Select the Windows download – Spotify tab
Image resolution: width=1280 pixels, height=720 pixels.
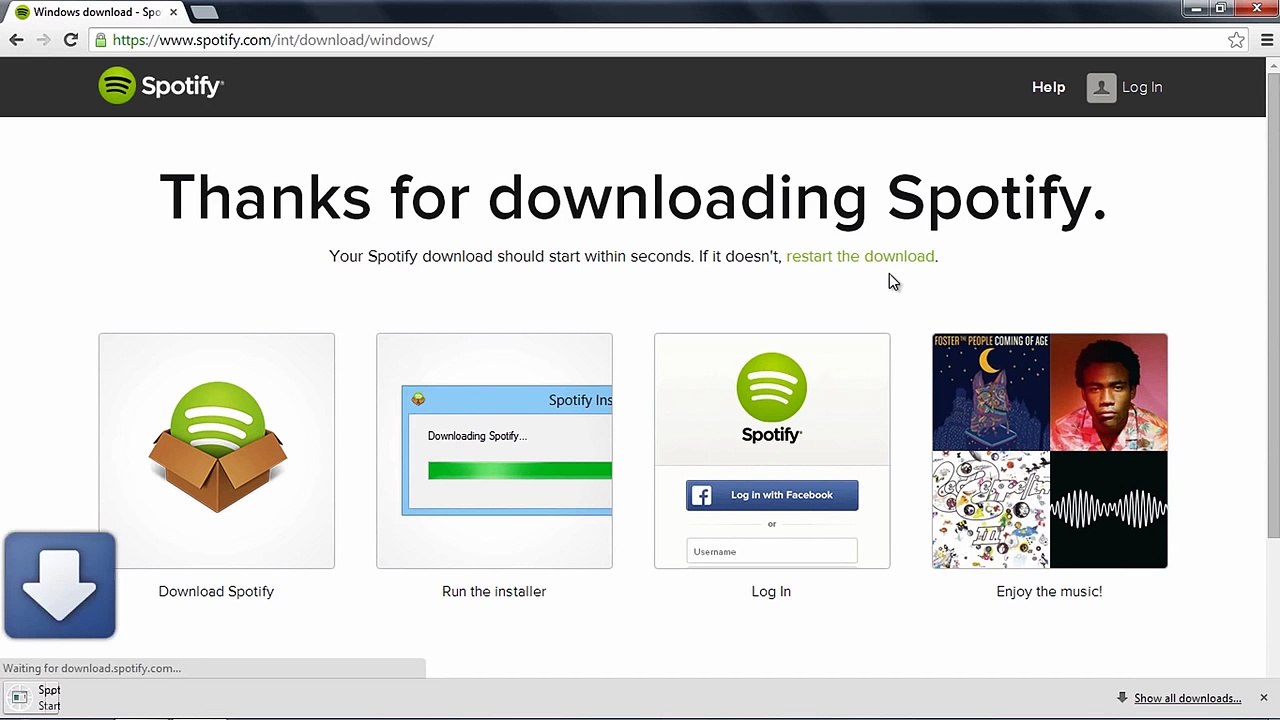tap(93, 12)
